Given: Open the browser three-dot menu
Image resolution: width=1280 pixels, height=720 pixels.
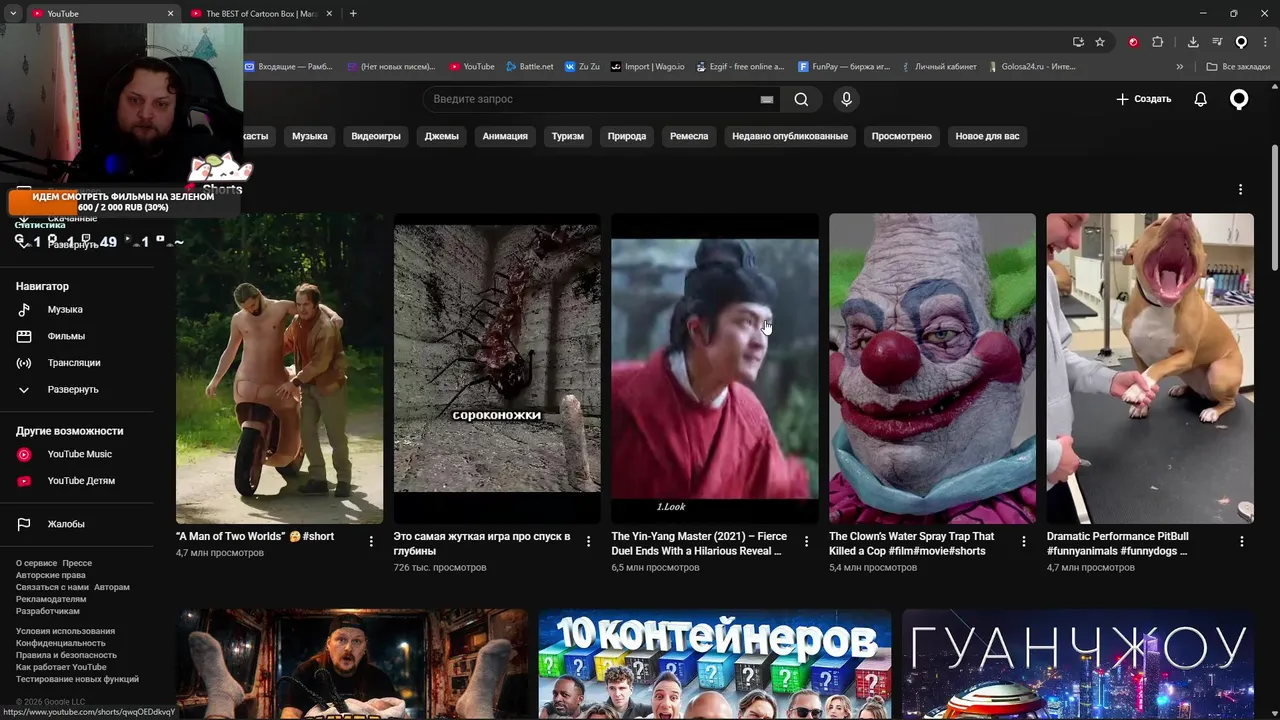Looking at the screenshot, I should (x=1265, y=42).
